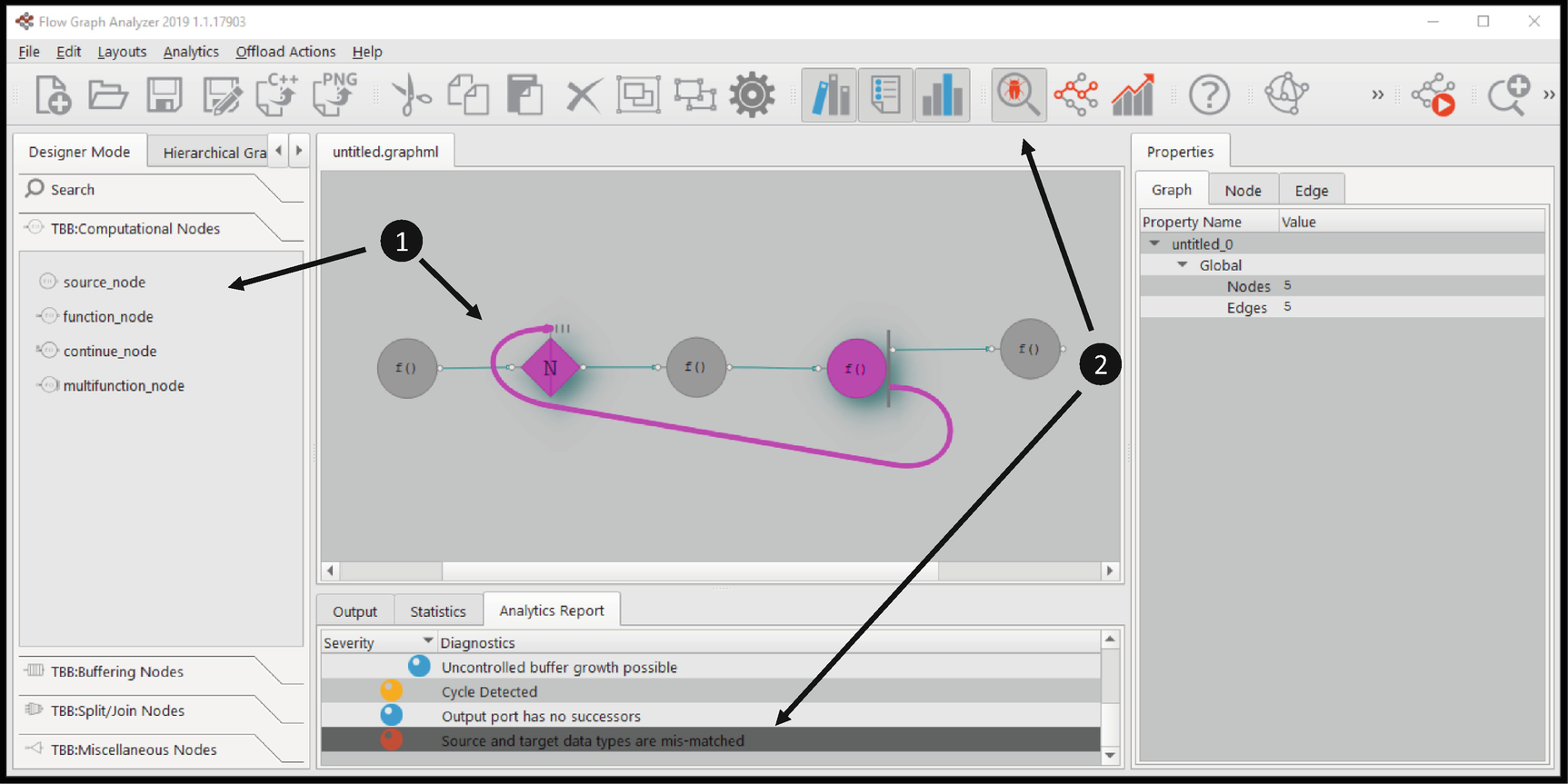
Task: Export graph as PNG image
Action: tap(335, 94)
